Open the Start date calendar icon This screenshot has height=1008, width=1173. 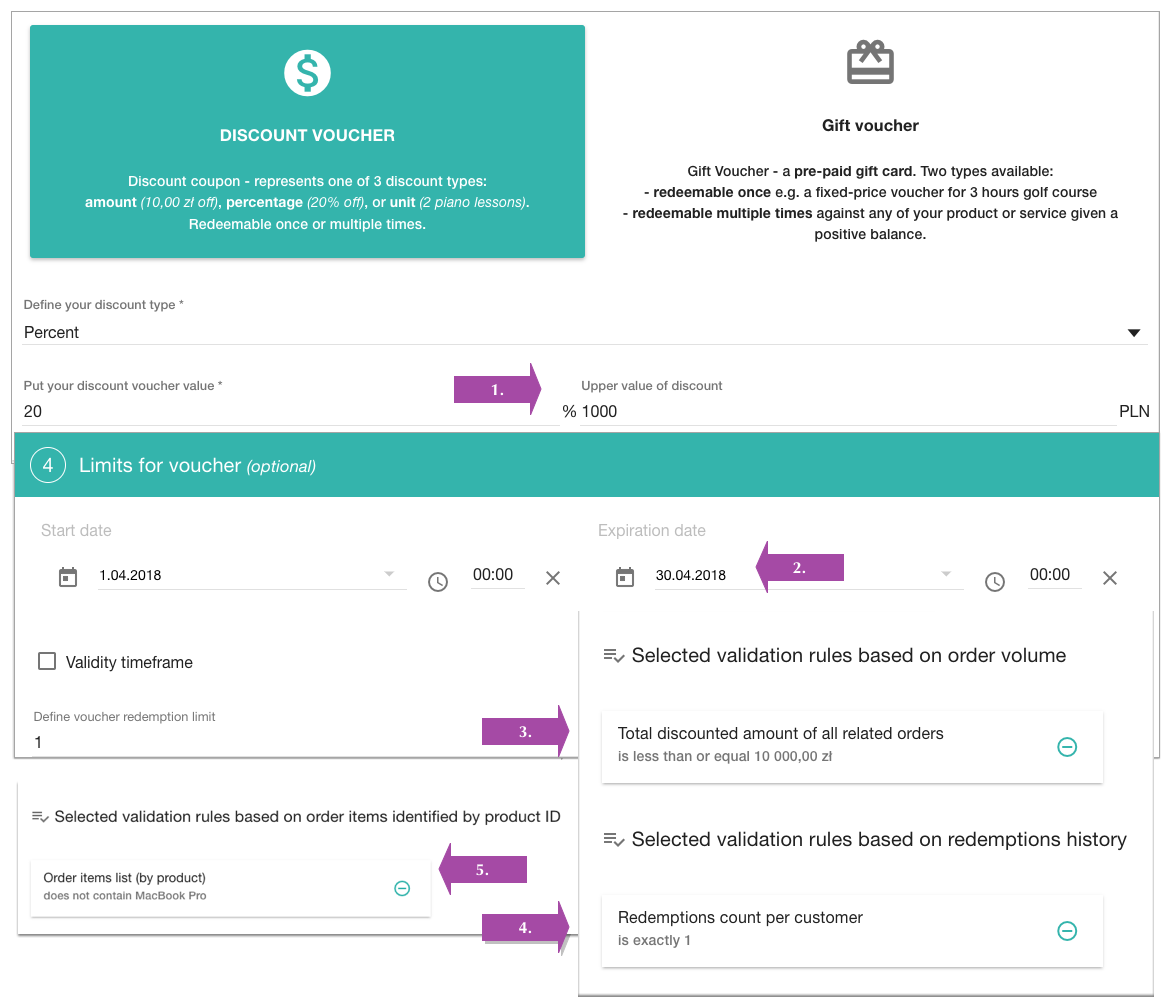(68, 577)
